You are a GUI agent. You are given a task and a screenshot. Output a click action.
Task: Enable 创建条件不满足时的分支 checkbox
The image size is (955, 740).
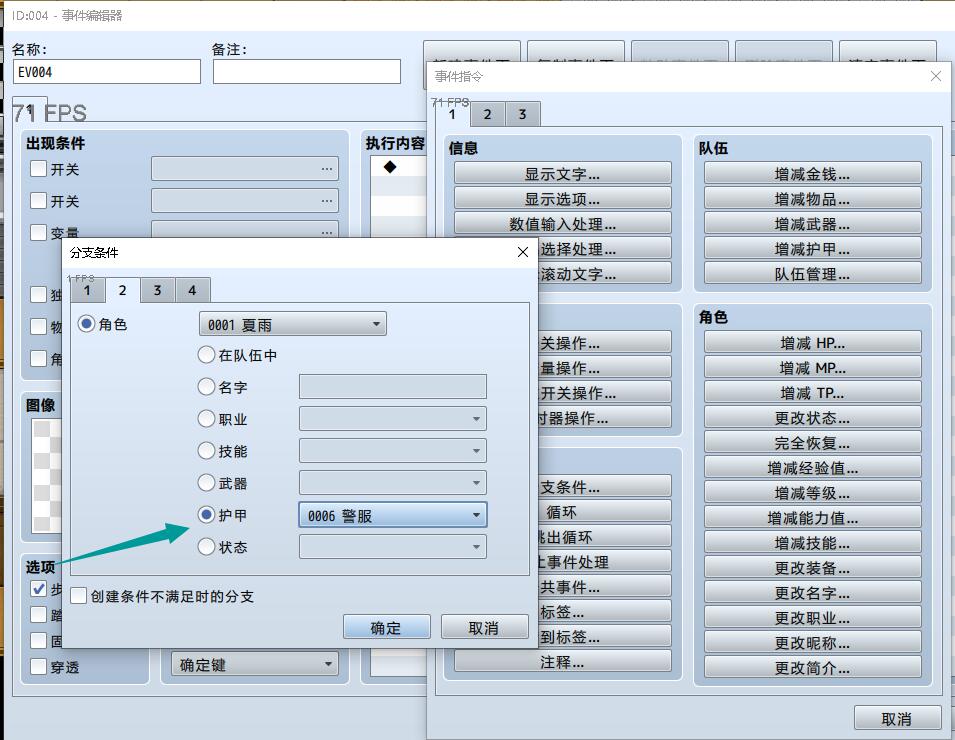(79, 596)
